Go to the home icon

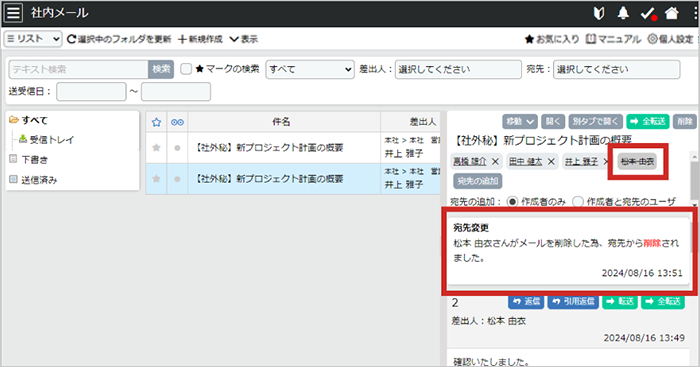[x=671, y=13]
